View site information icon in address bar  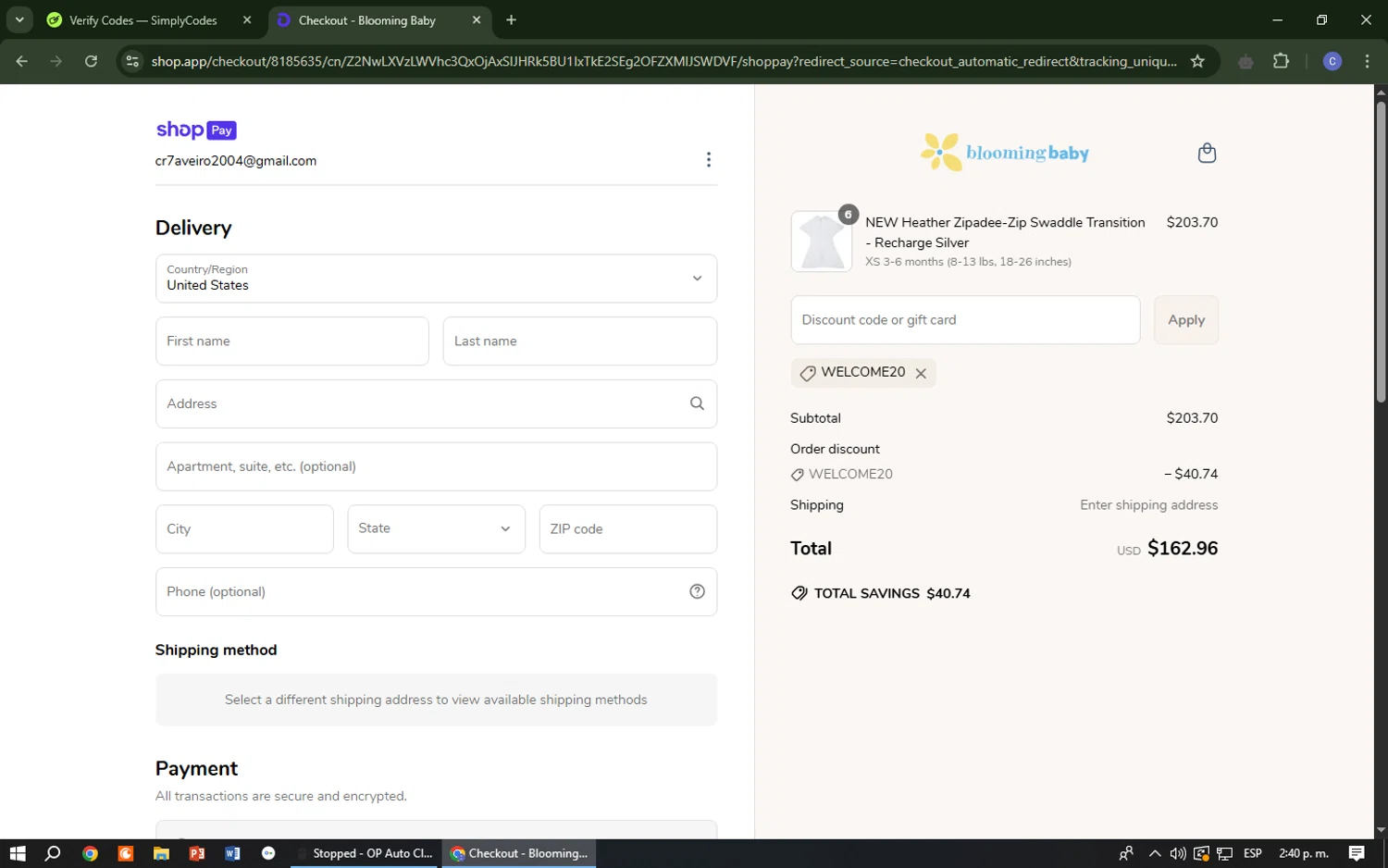[x=132, y=61]
